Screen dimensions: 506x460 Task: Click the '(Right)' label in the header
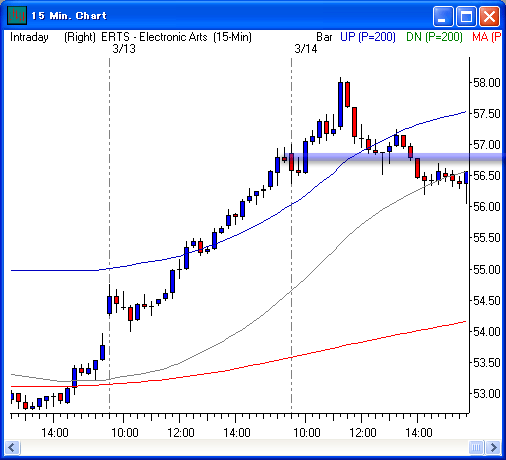point(80,37)
